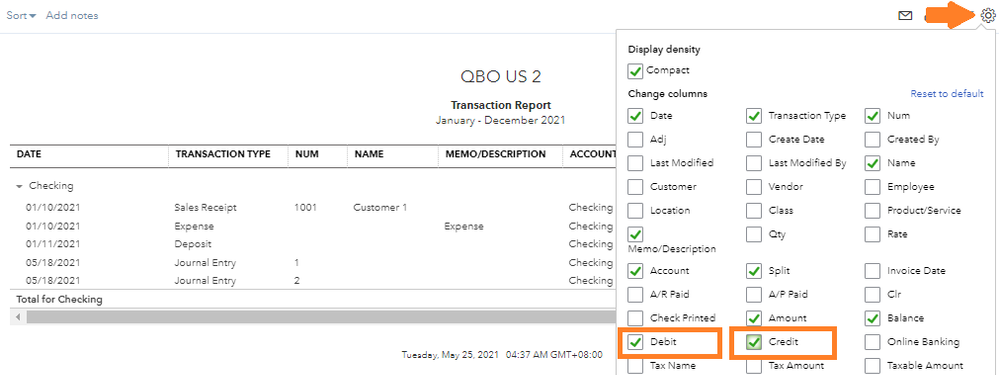Image resolution: width=999 pixels, height=375 pixels.
Task: Uncheck the Debit column checkbox
Action: [635, 343]
